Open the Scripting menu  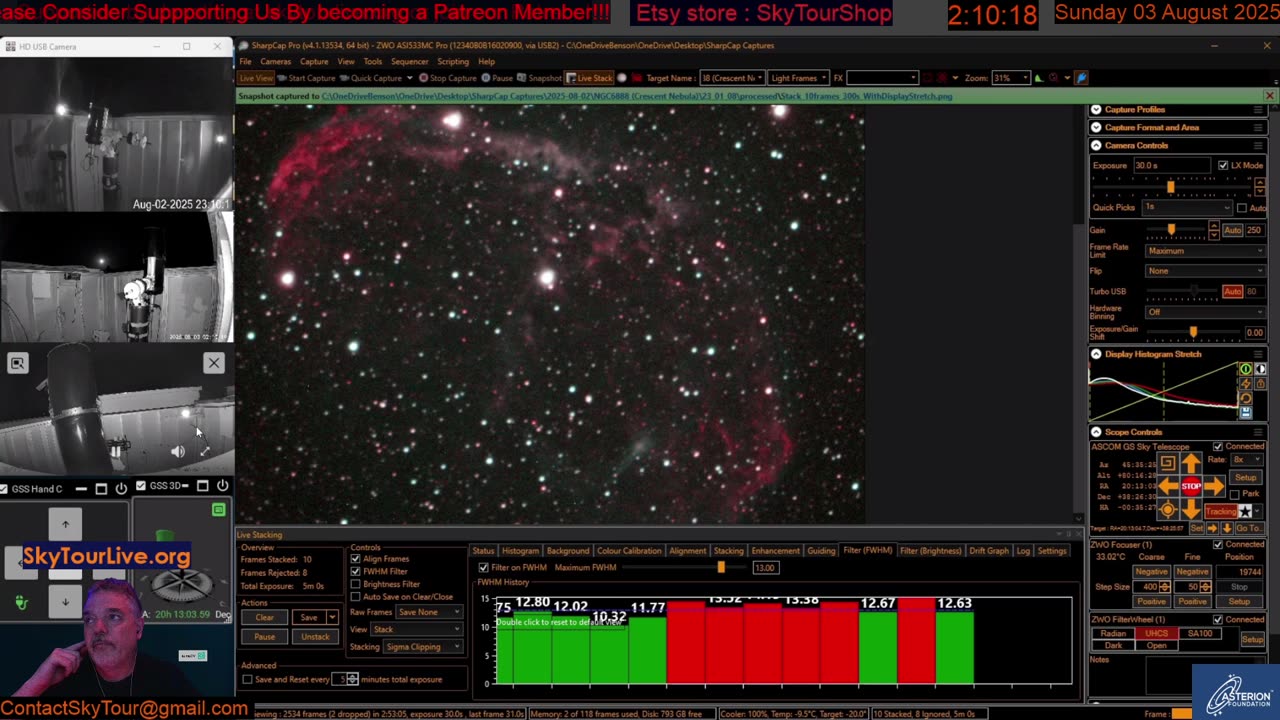tap(452, 62)
